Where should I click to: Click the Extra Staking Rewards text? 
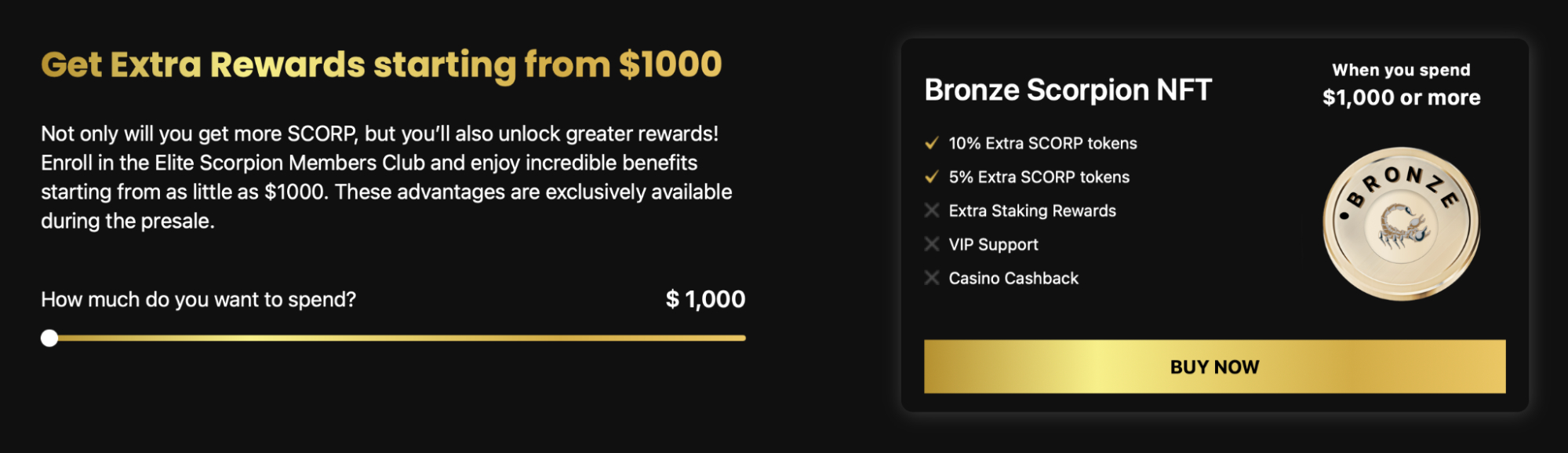[1032, 211]
